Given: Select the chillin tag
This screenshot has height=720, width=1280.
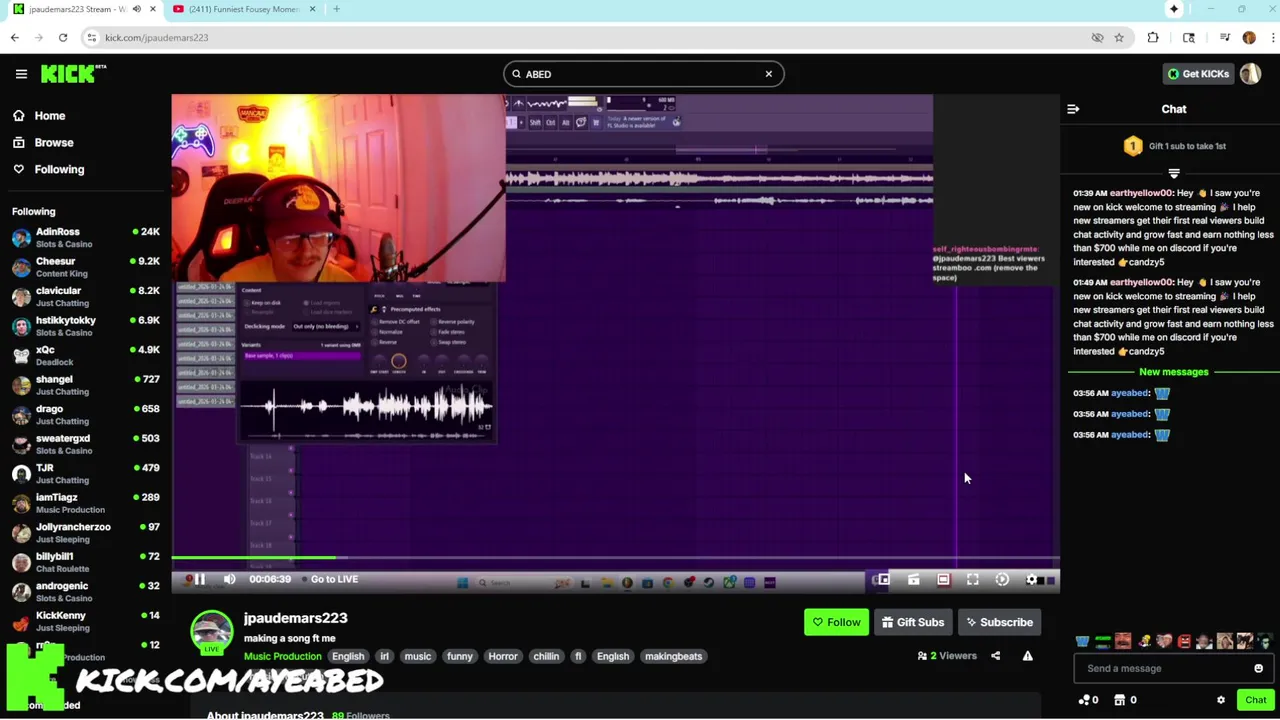Looking at the screenshot, I should (546, 656).
